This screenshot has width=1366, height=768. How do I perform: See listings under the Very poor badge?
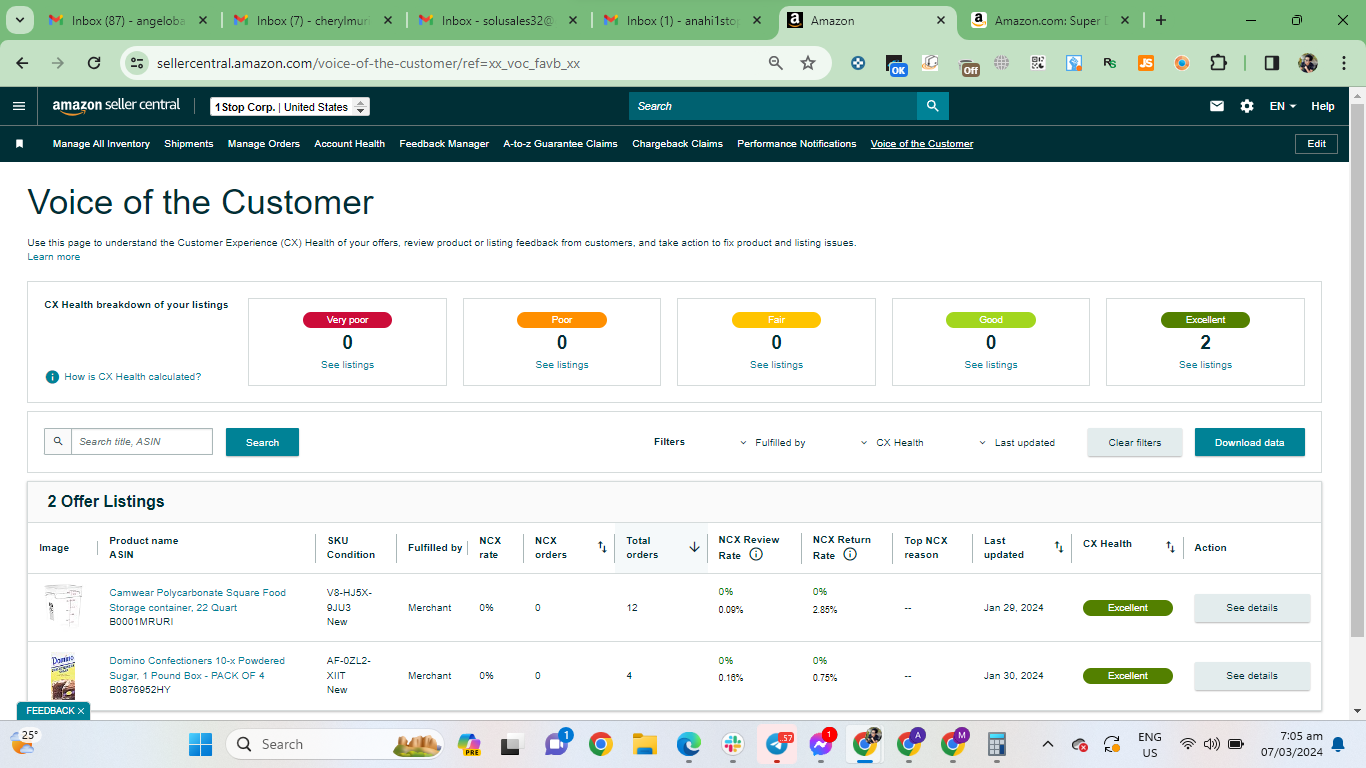(347, 365)
